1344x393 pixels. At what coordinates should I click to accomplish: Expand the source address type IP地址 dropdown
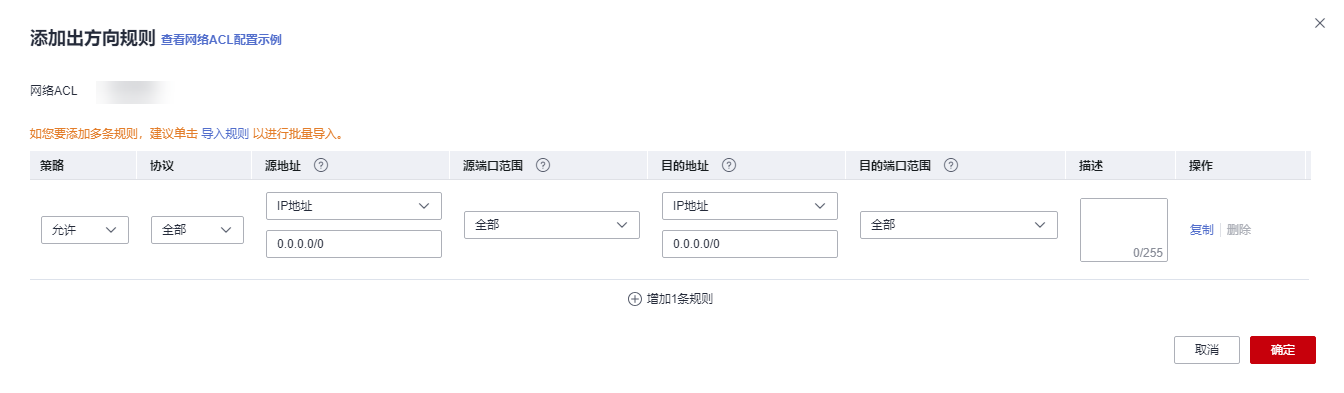point(354,206)
